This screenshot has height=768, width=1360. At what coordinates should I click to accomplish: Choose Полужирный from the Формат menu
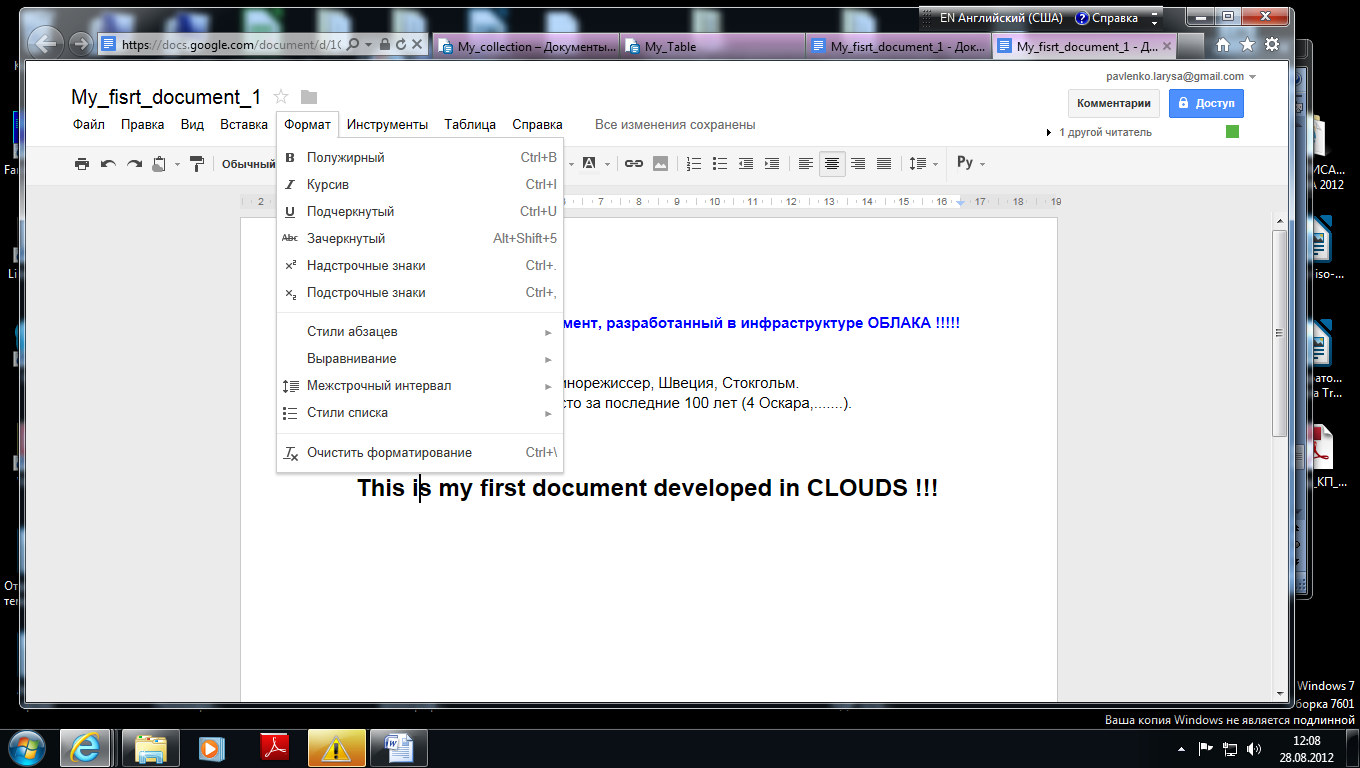click(x=420, y=158)
